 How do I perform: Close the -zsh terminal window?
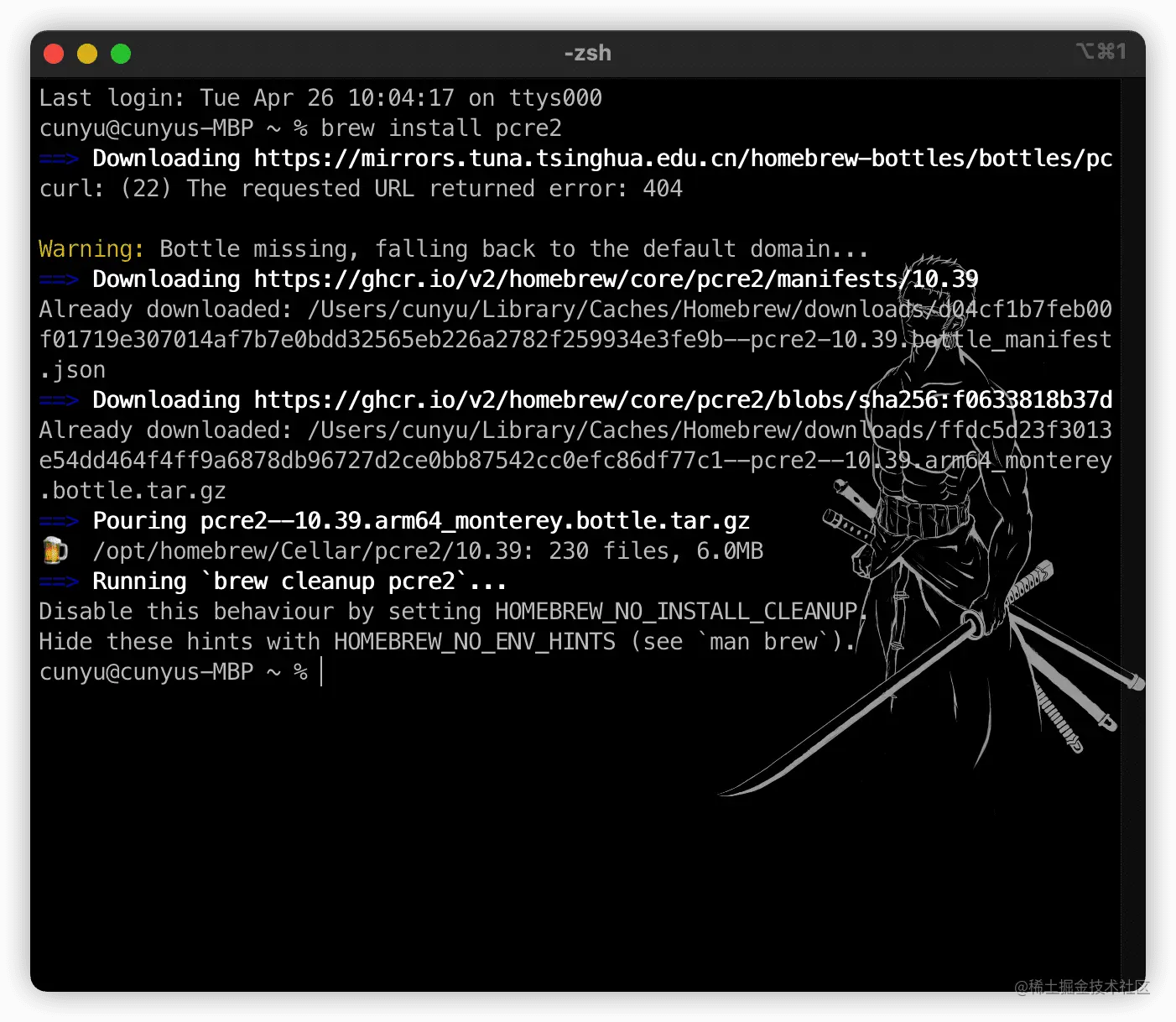(54, 54)
